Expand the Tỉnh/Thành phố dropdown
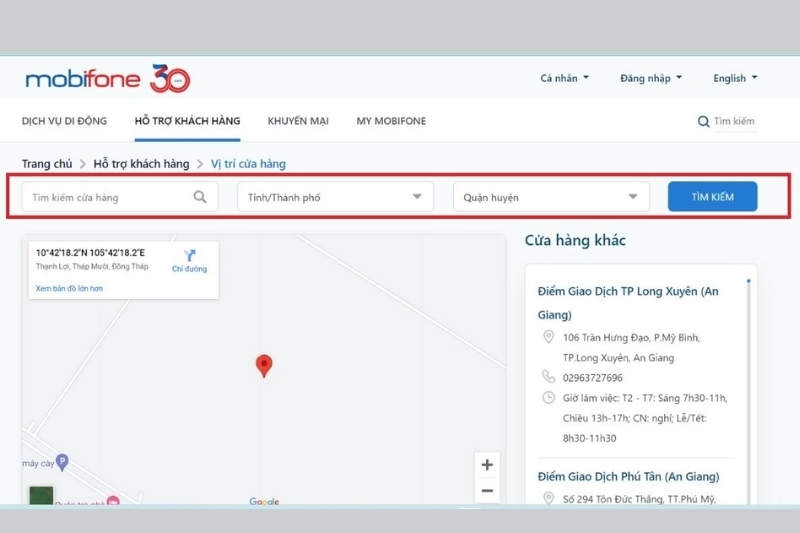This screenshot has width=800, height=533. 335,197
